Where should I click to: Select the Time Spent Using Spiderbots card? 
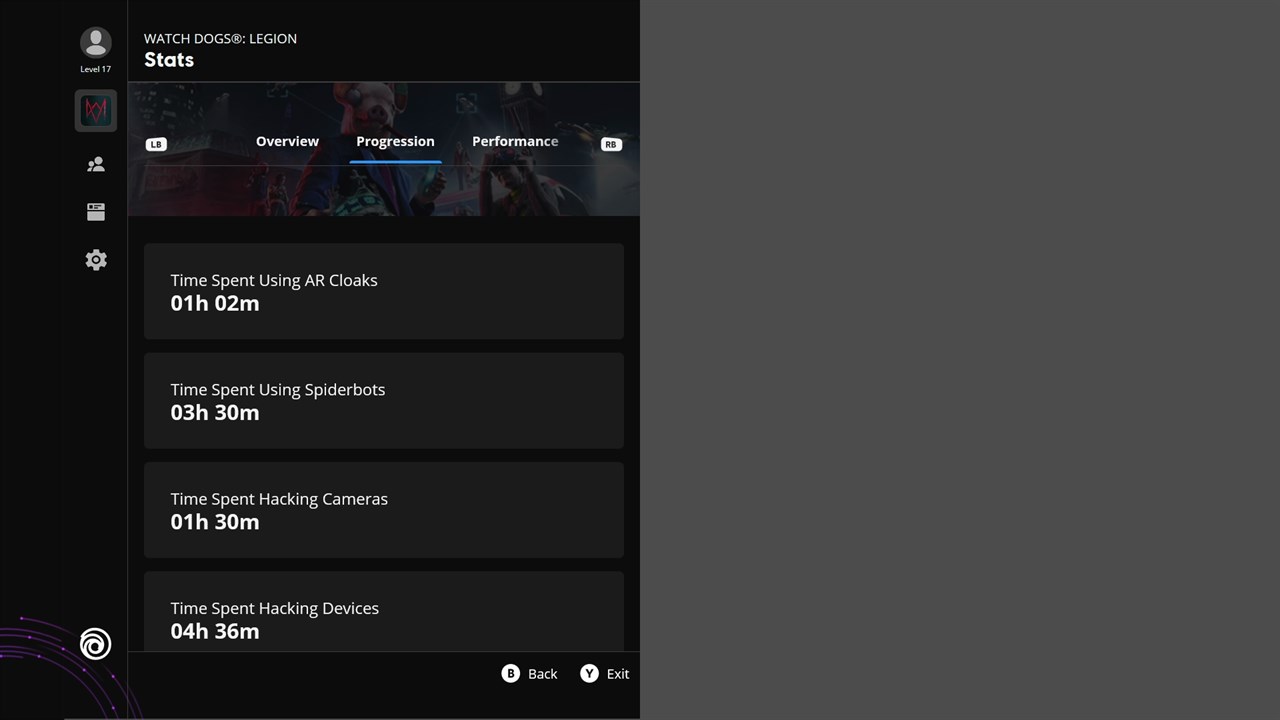[384, 400]
